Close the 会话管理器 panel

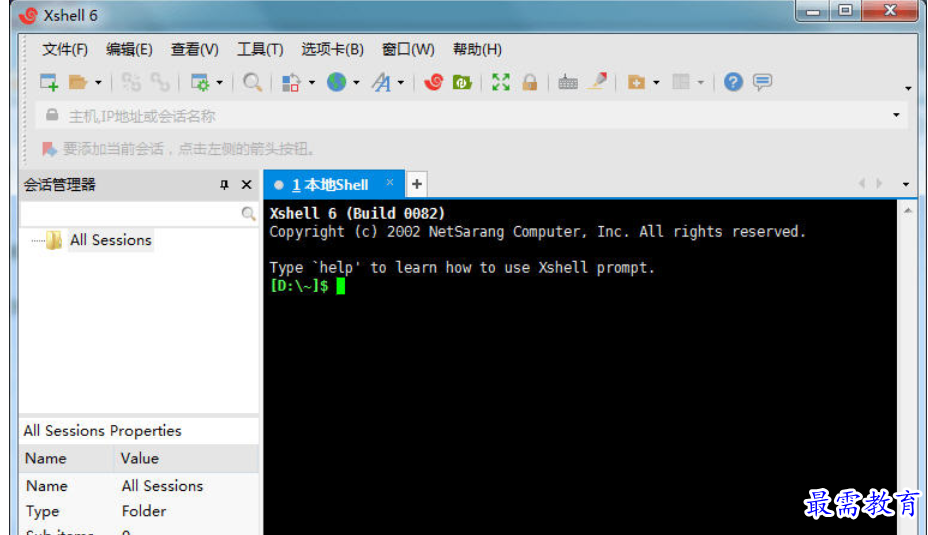click(246, 185)
